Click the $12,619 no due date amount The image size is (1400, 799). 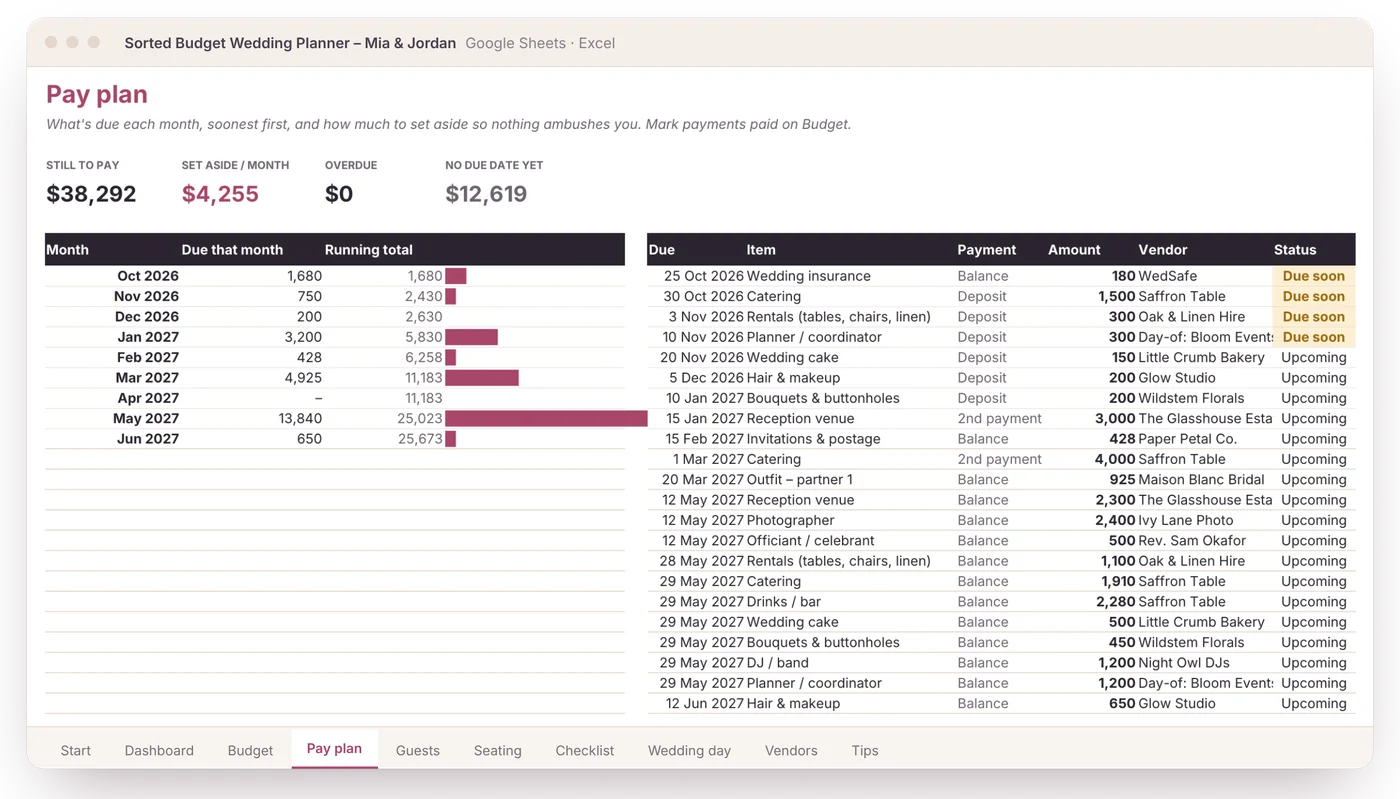pos(486,194)
